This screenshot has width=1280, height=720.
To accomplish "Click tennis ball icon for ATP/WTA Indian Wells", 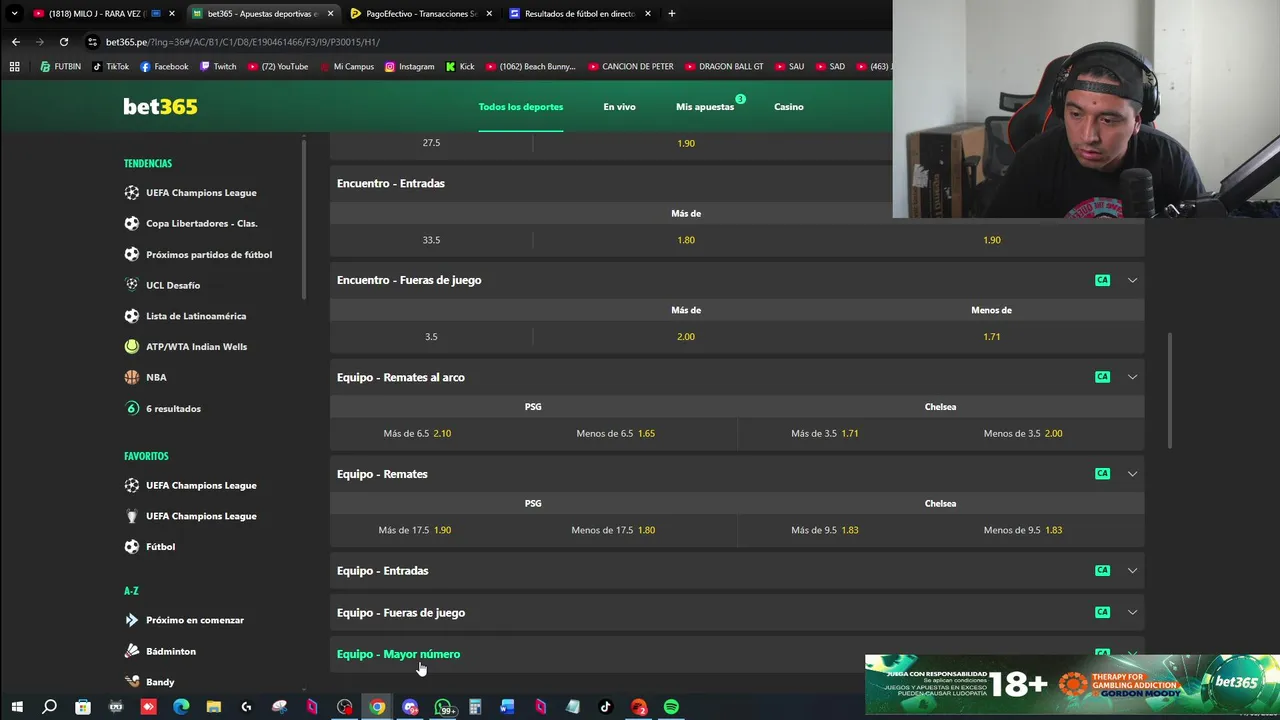I will (132, 346).
